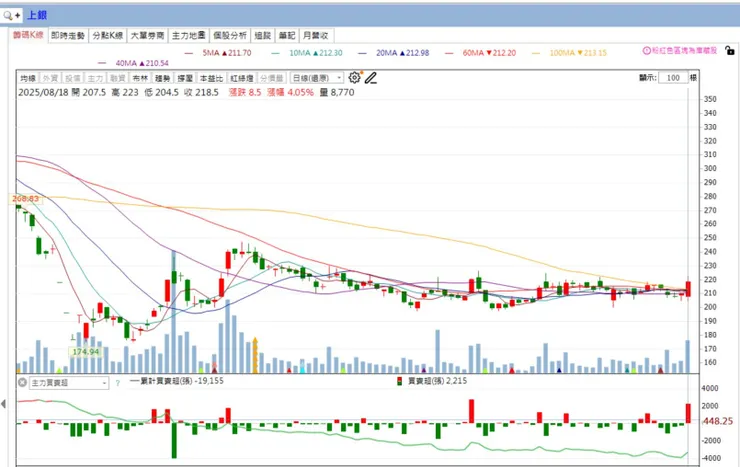Click the 174.94 low price label
The height and width of the screenshot is (467, 740).
[x=86, y=352]
